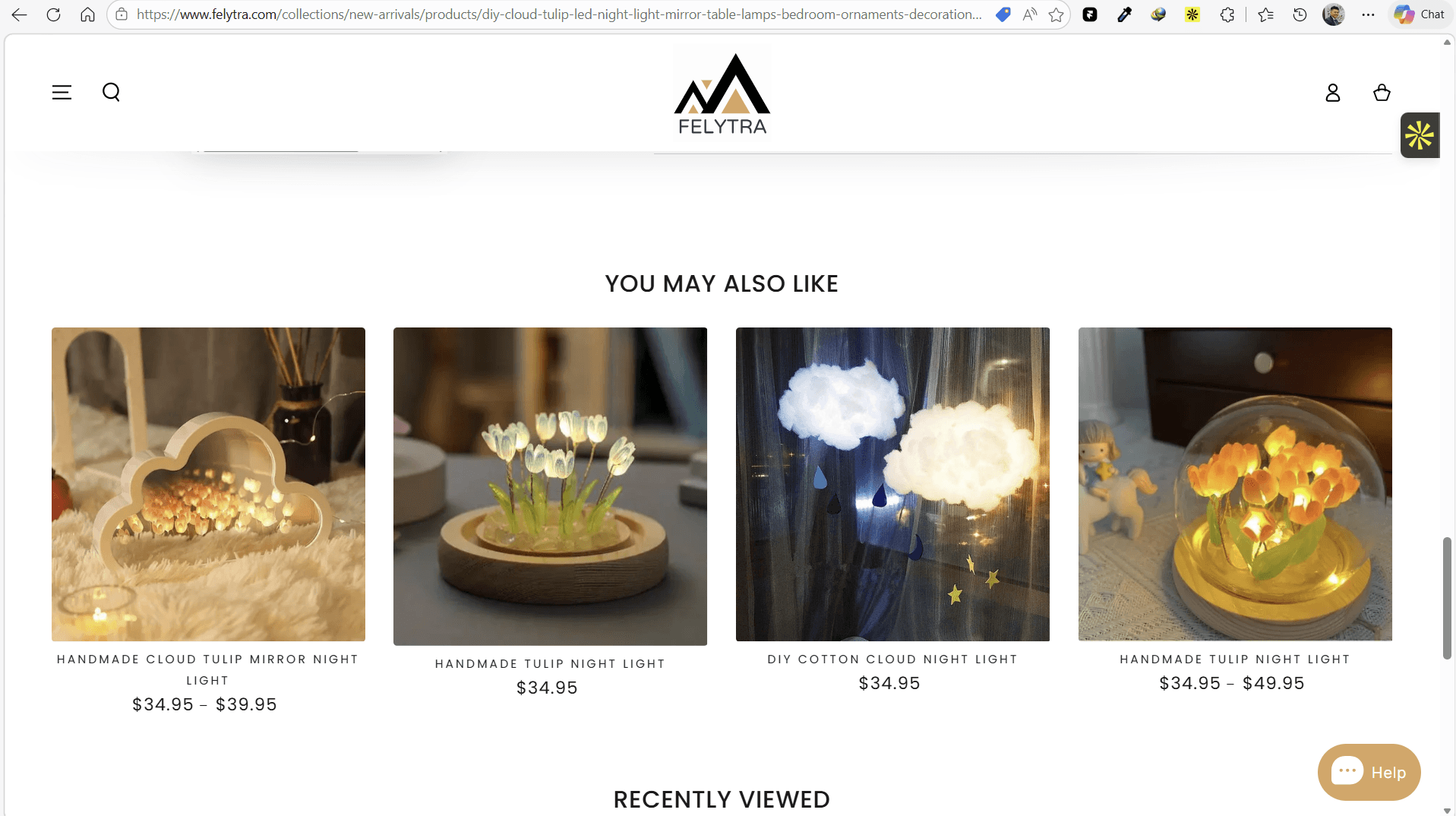
Task: Click the address bar URL
Action: pyautogui.click(x=558, y=14)
